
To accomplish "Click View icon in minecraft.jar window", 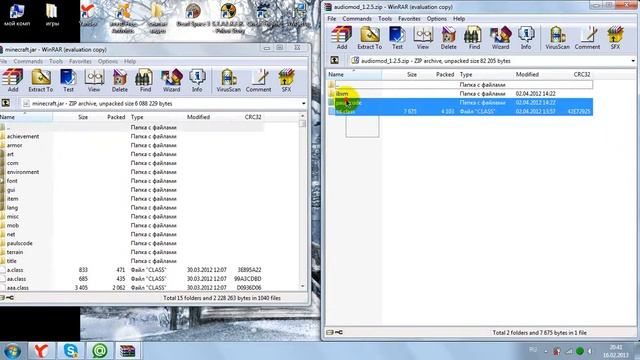I will [94, 80].
